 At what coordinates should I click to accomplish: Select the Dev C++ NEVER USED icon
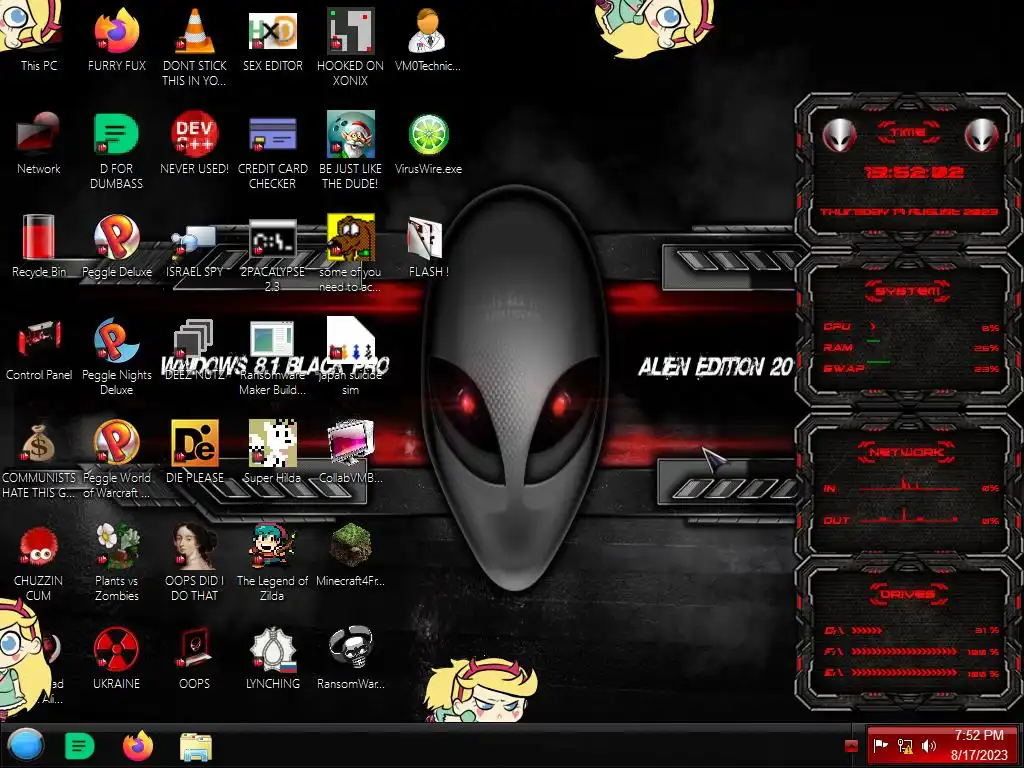coord(194,142)
